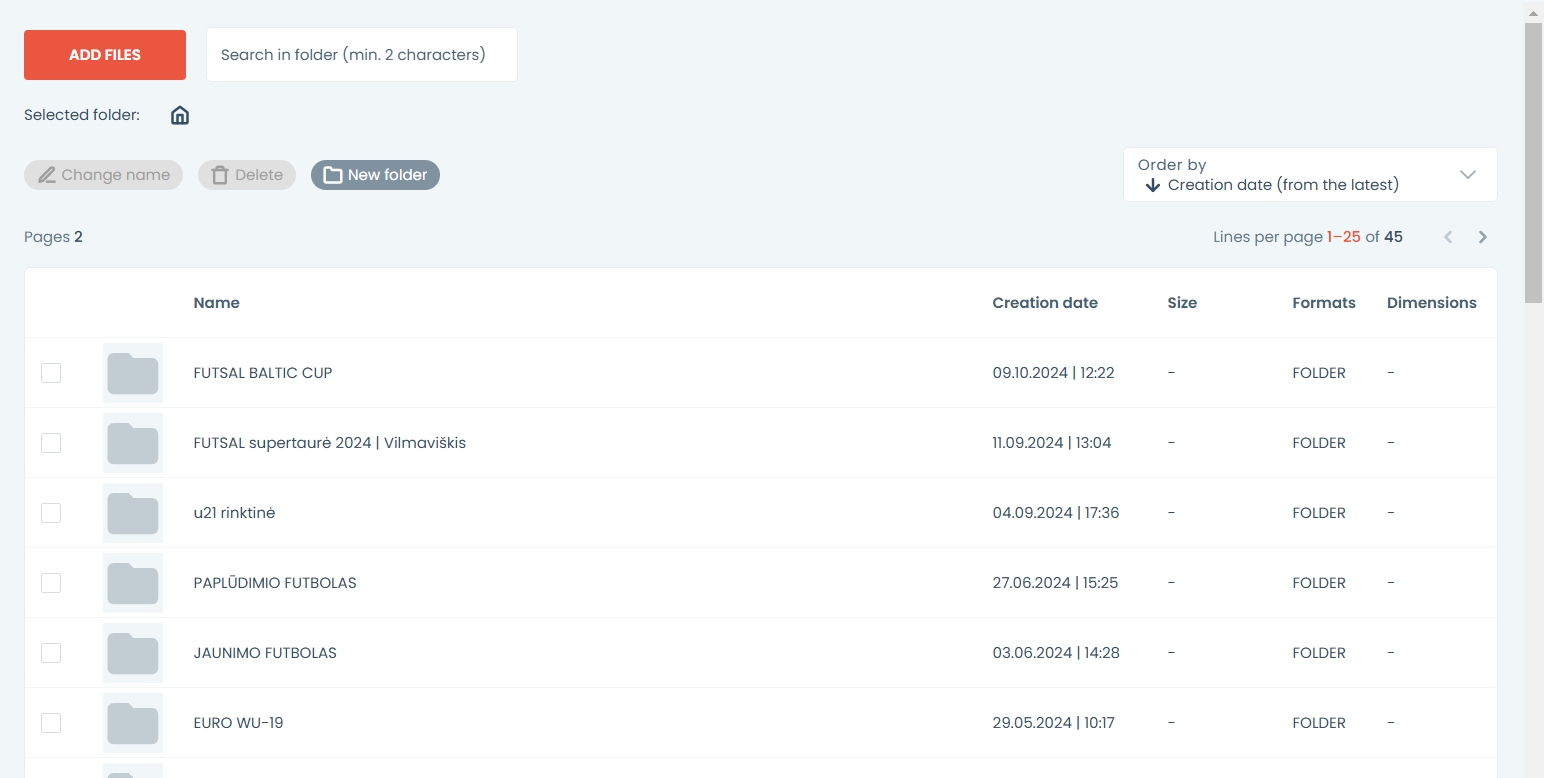Screen dimensions: 1544x778
Task: Click the vertical scrollbar thumb
Action: pos(1533,160)
